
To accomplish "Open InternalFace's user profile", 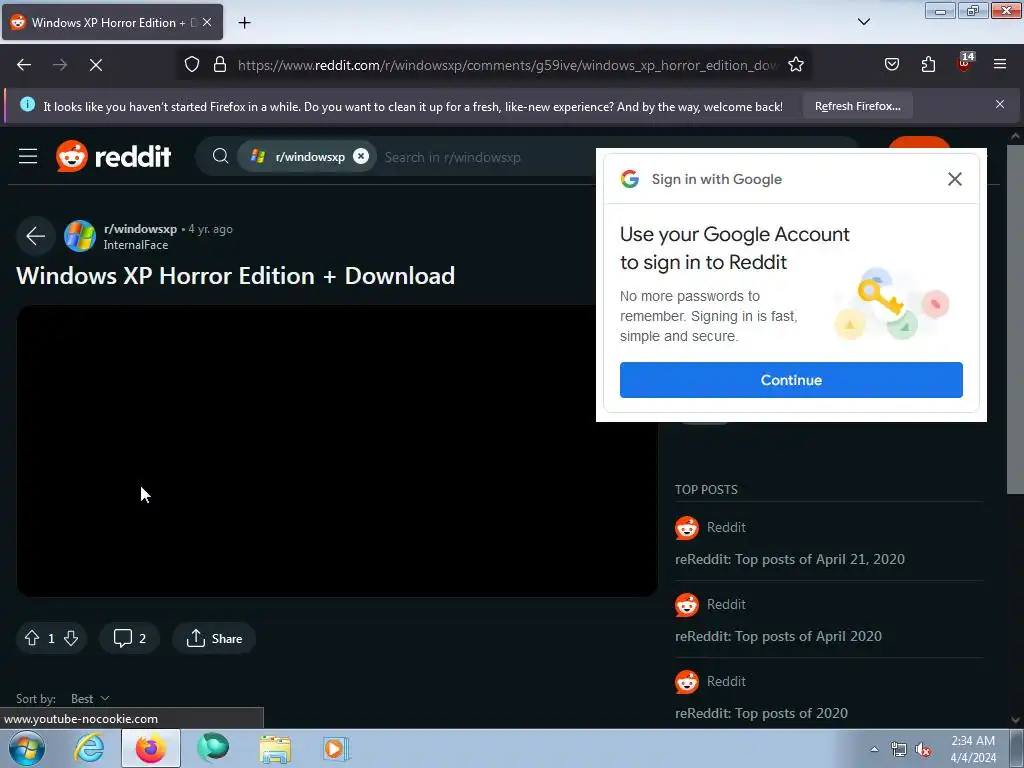I will [136, 246].
